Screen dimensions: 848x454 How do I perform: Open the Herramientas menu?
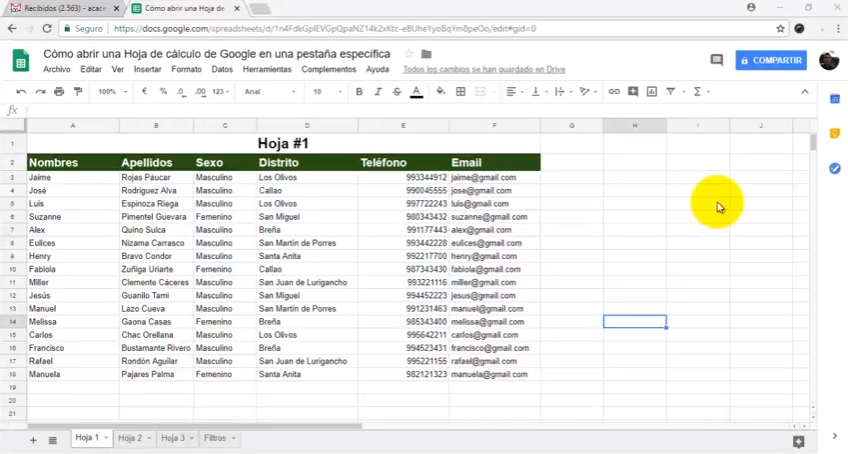267,69
